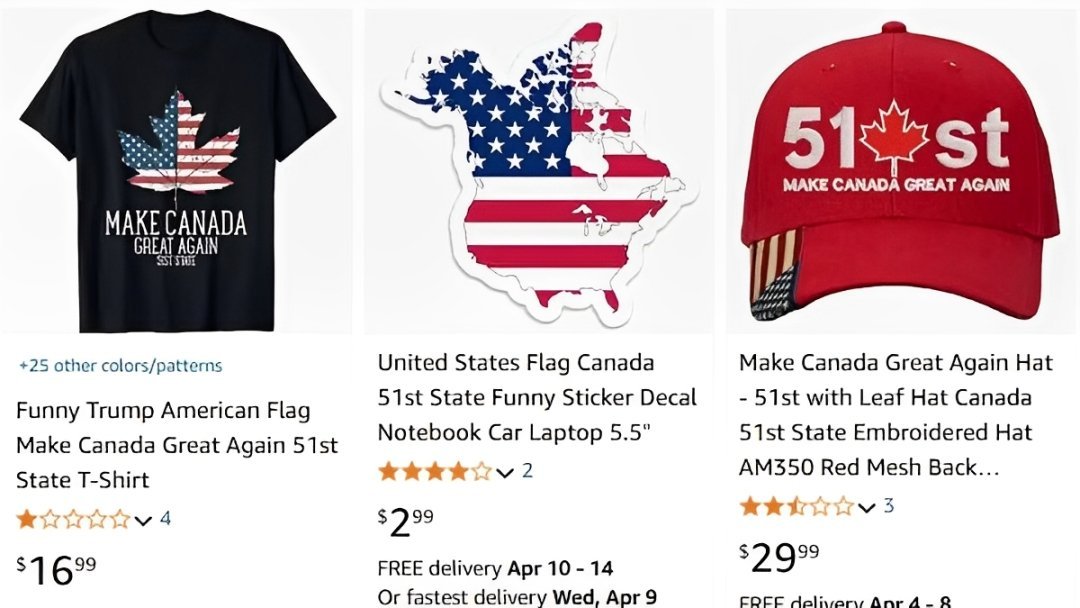View the T-shirt's 4 reviews
This screenshot has width=1080, height=608.
click(166, 518)
